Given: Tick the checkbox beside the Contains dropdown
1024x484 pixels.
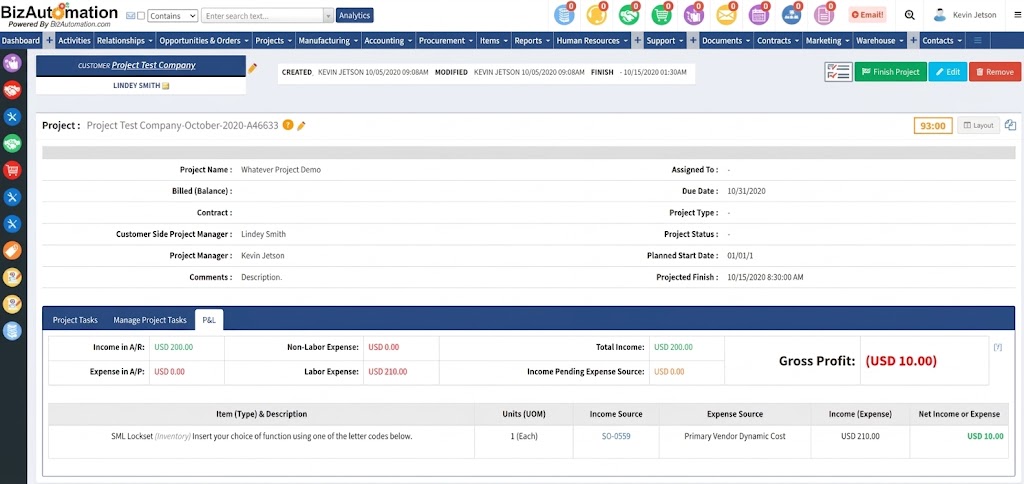Looking at the screenshot, I should (x=140, y=16).
